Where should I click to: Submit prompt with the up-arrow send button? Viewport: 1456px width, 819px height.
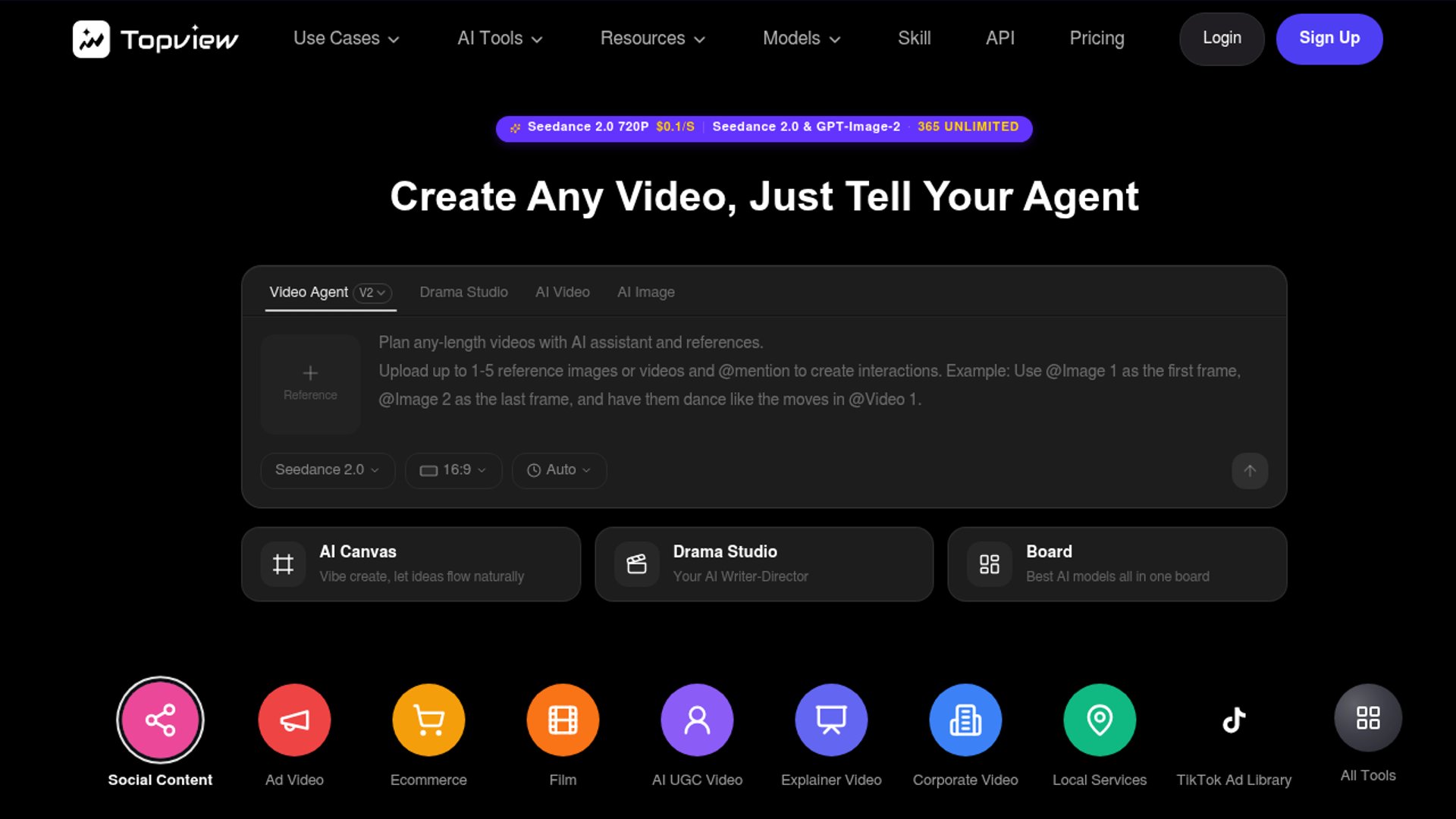1250,471
